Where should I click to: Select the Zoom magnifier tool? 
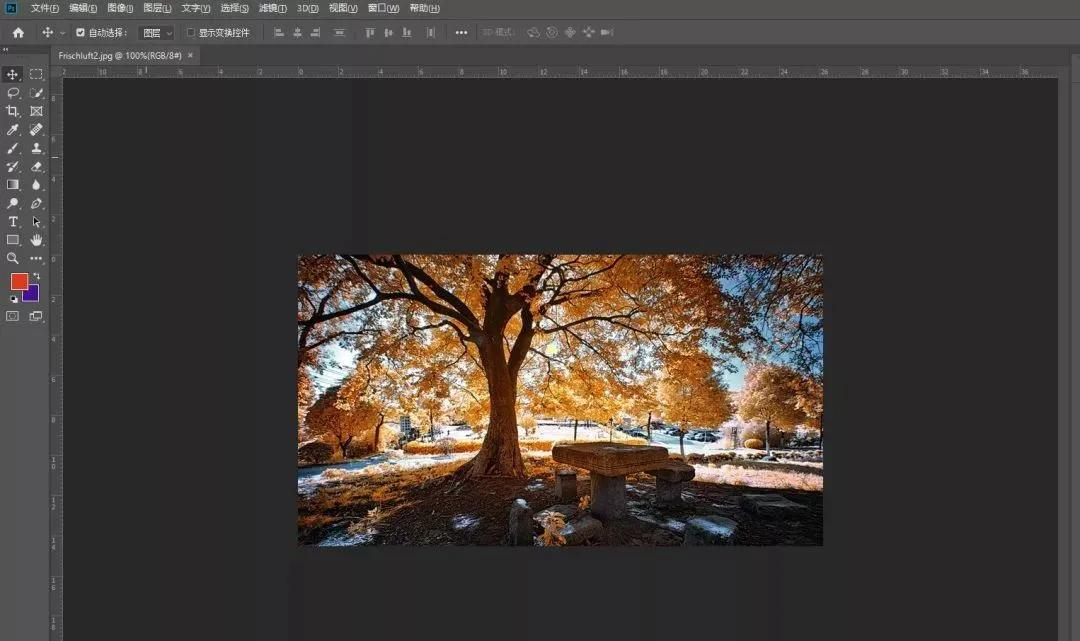point(13,258)
